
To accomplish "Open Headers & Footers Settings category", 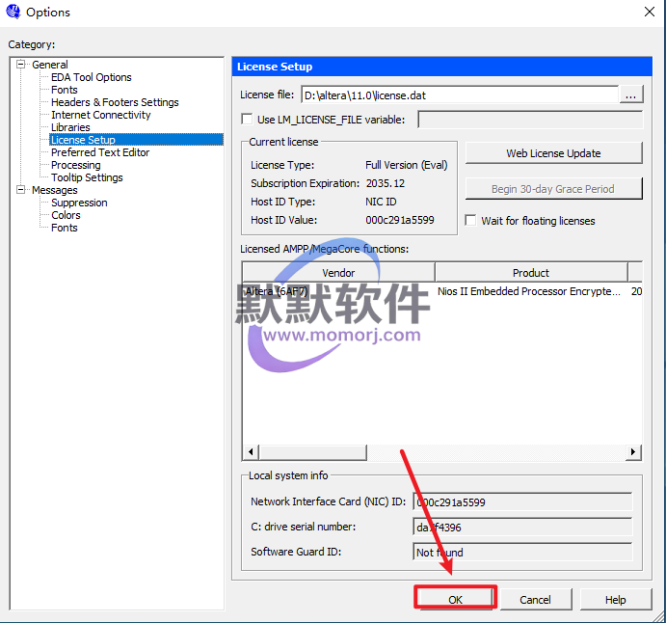I will (x=115, y=102).
